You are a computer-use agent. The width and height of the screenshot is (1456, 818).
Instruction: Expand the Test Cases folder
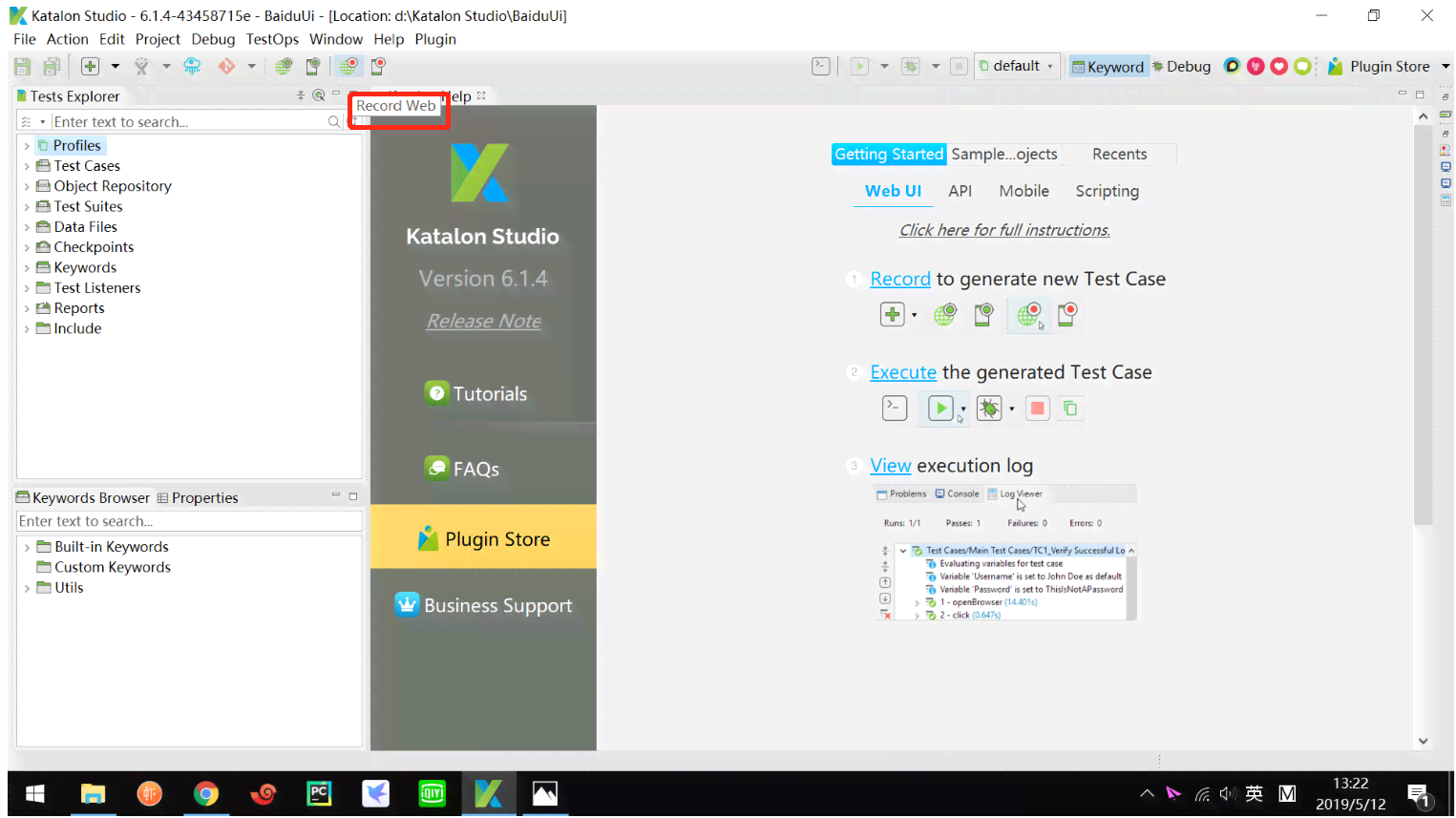pyautogui.click(x=27, y=166)
